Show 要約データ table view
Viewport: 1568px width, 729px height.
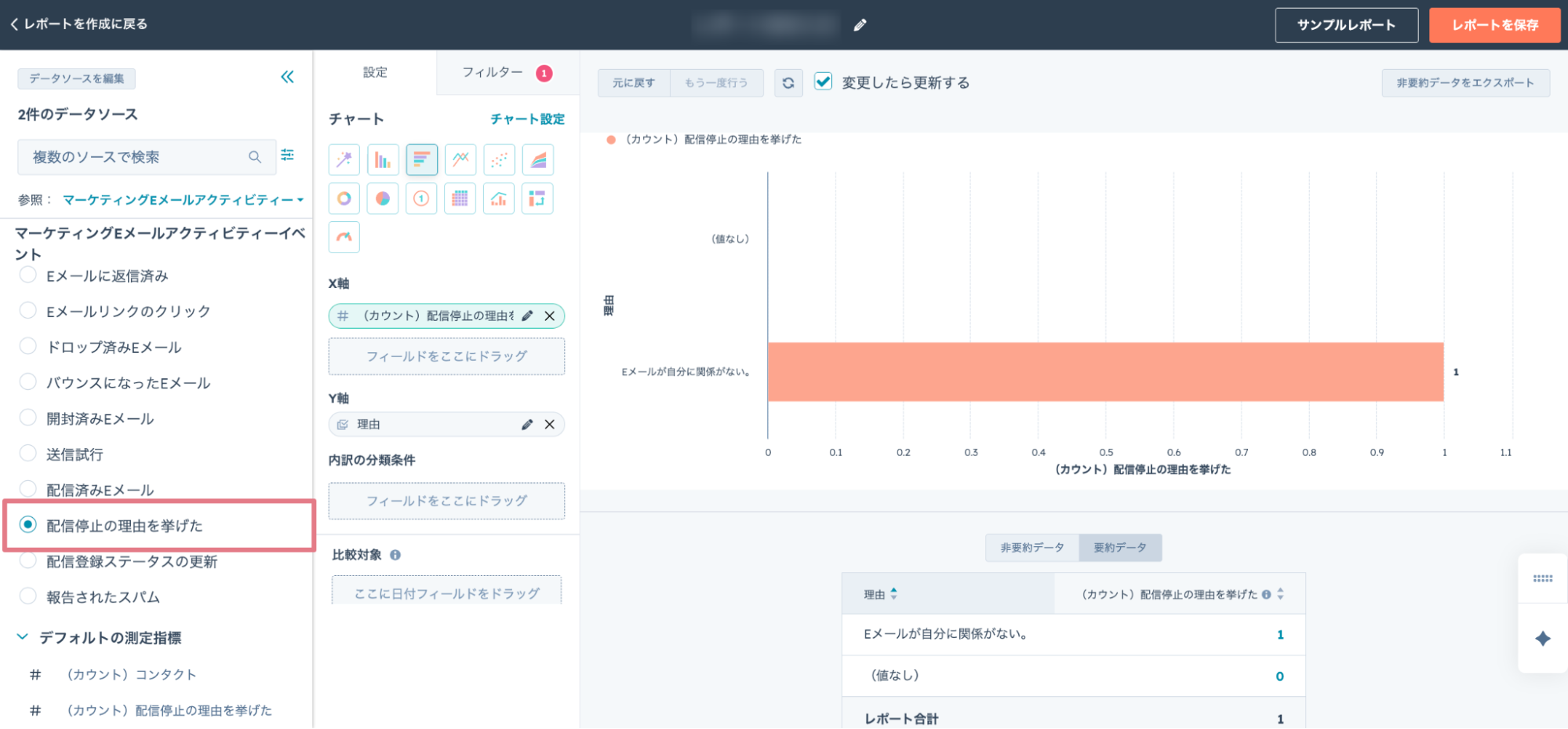pos(1120,548)
